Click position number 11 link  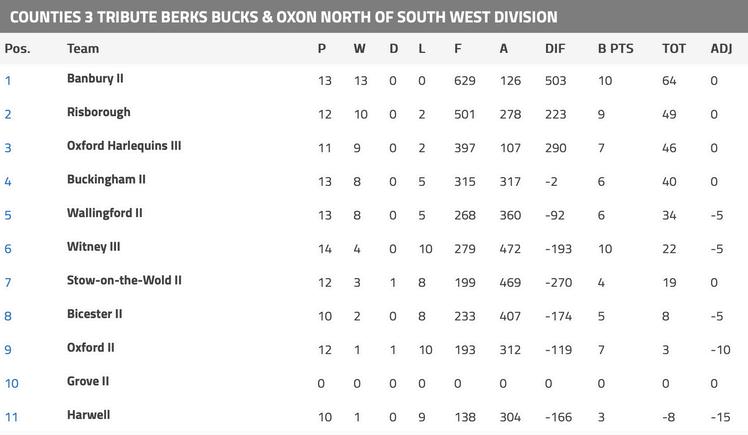[x=11, y=417]
